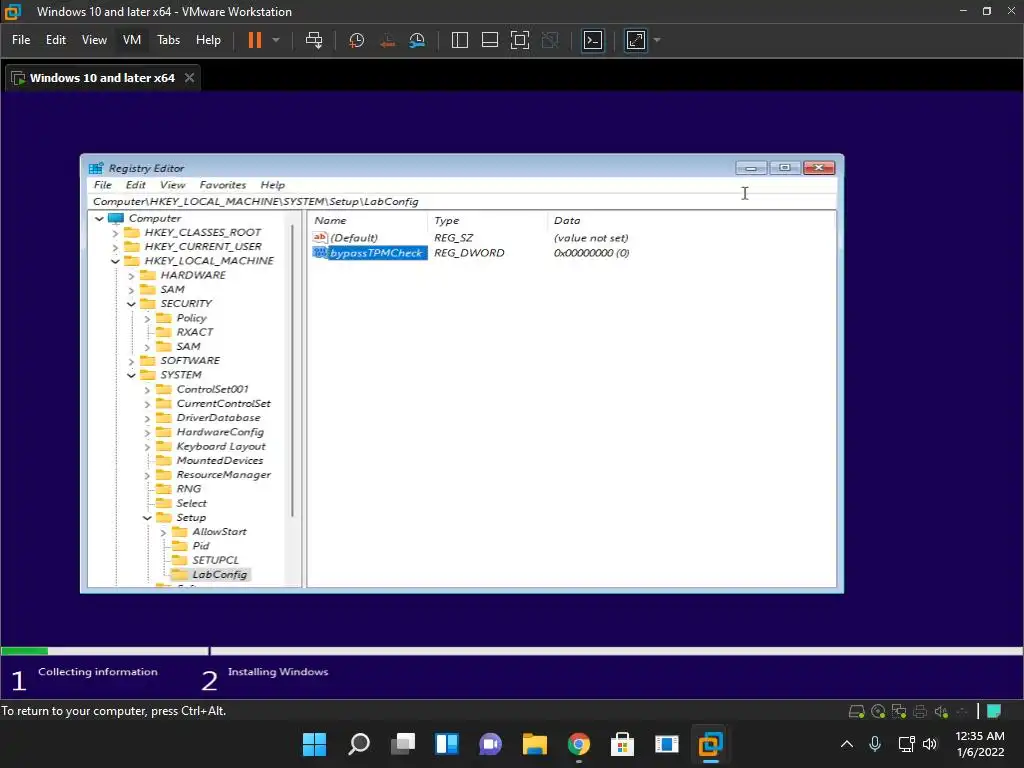Select the LabConfig key in tree
Viewport: 1024px width, 768px height.
pos(219,575)
